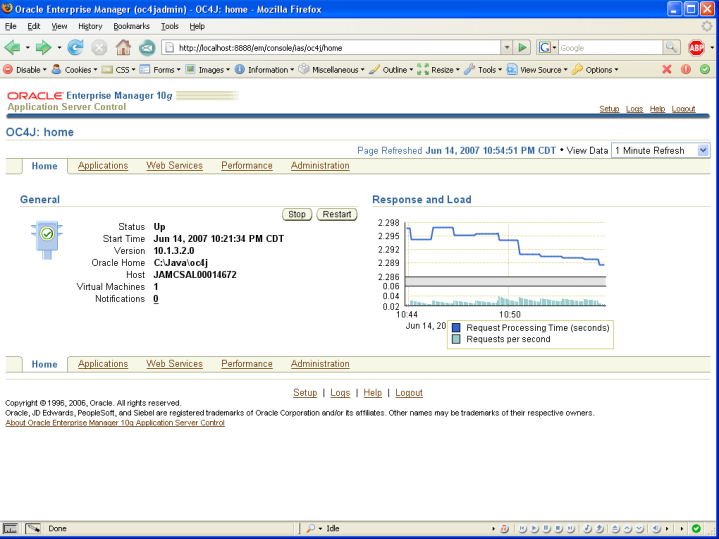Image resolution: width=719 pixels, height=539 pixels.
Task: Open the Edit menu
Action: click(33, 26)
